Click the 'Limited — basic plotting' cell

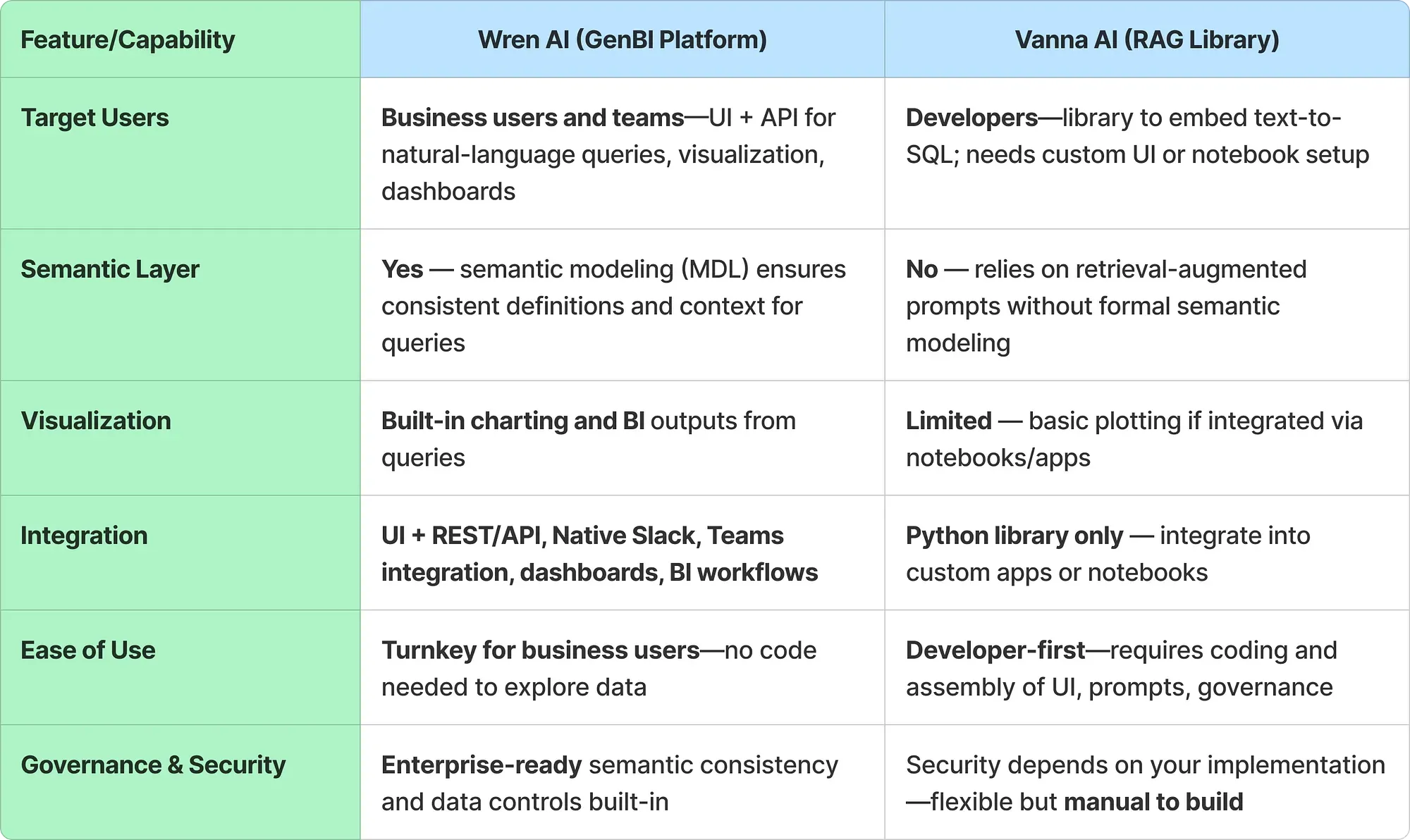click(1134, 439)
